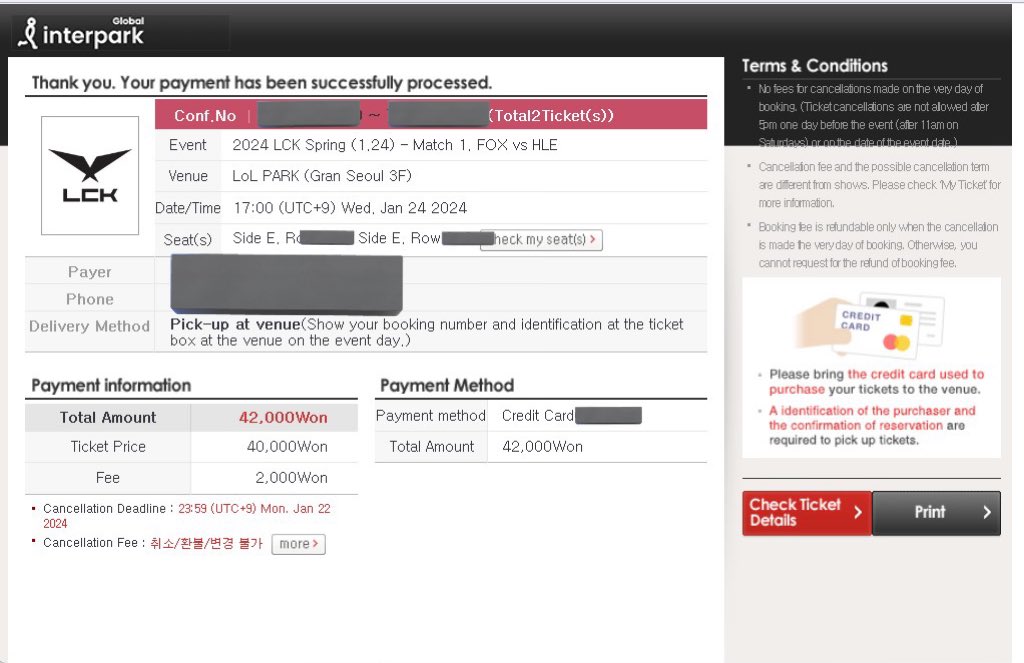Select the Conf.No label in red bar
This screenshot has width=1024, height=663.
pyautogui.click(x=205, y=116)
